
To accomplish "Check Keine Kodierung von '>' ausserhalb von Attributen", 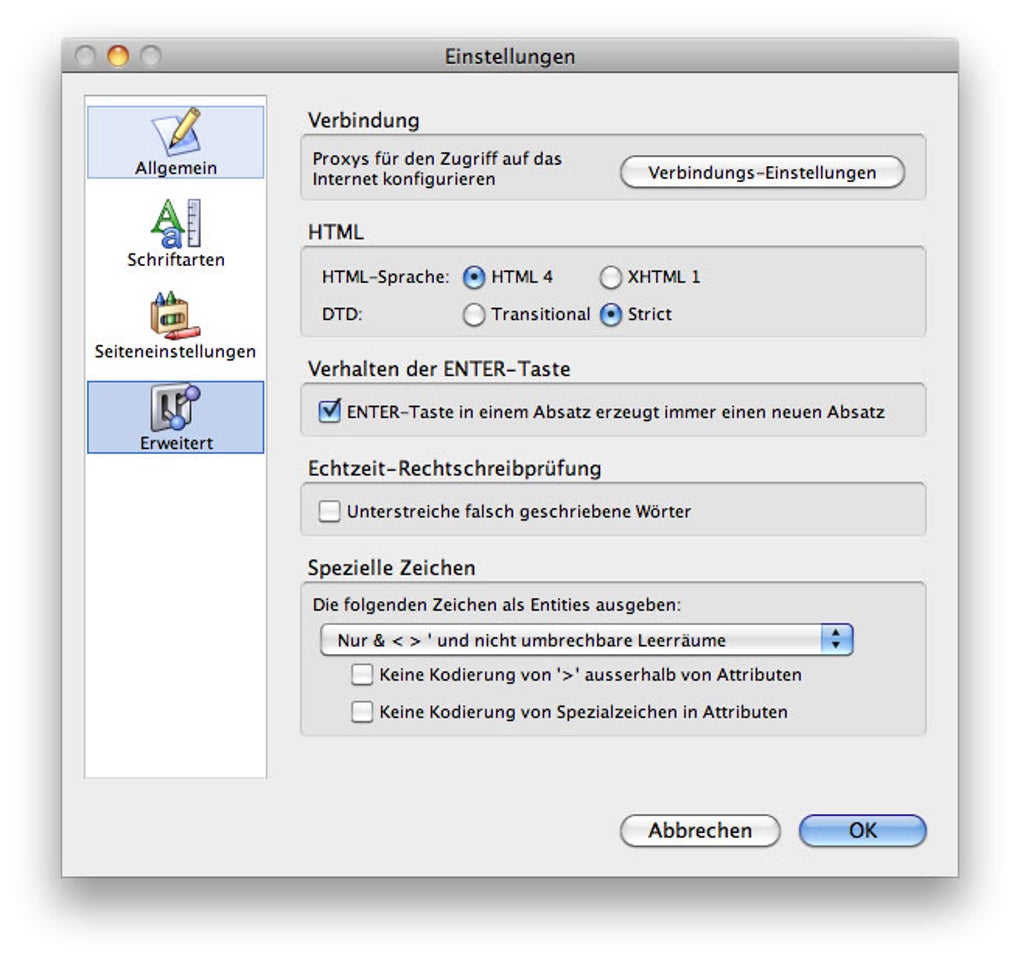I will [x=362, y=675].
